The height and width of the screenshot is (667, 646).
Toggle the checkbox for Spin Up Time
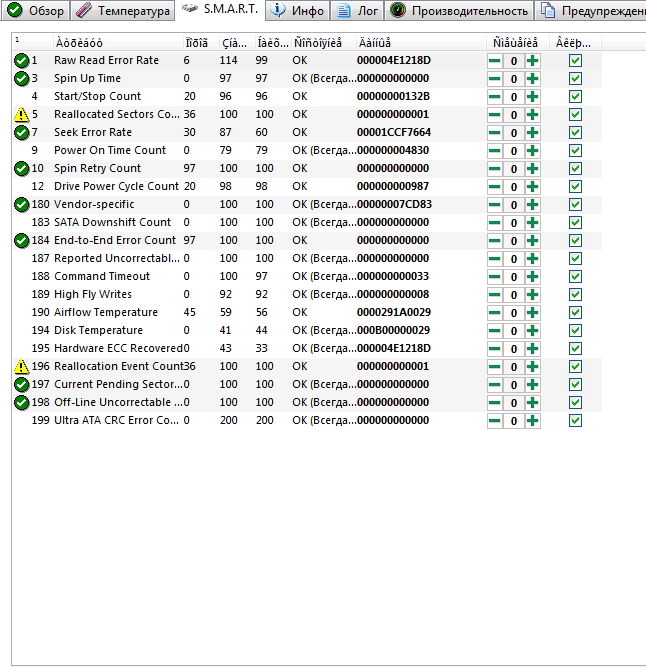tap(575, 79)
